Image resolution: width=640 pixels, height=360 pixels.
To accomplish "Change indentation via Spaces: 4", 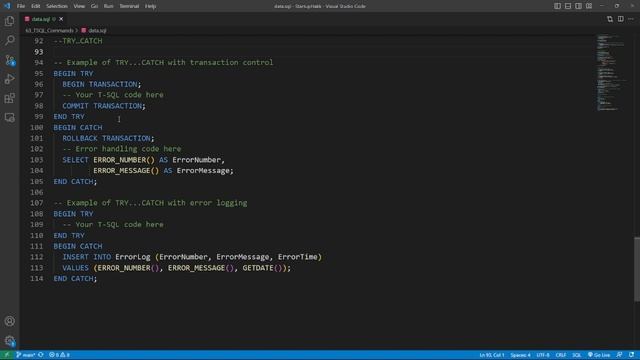I will (x=520, y=355).
